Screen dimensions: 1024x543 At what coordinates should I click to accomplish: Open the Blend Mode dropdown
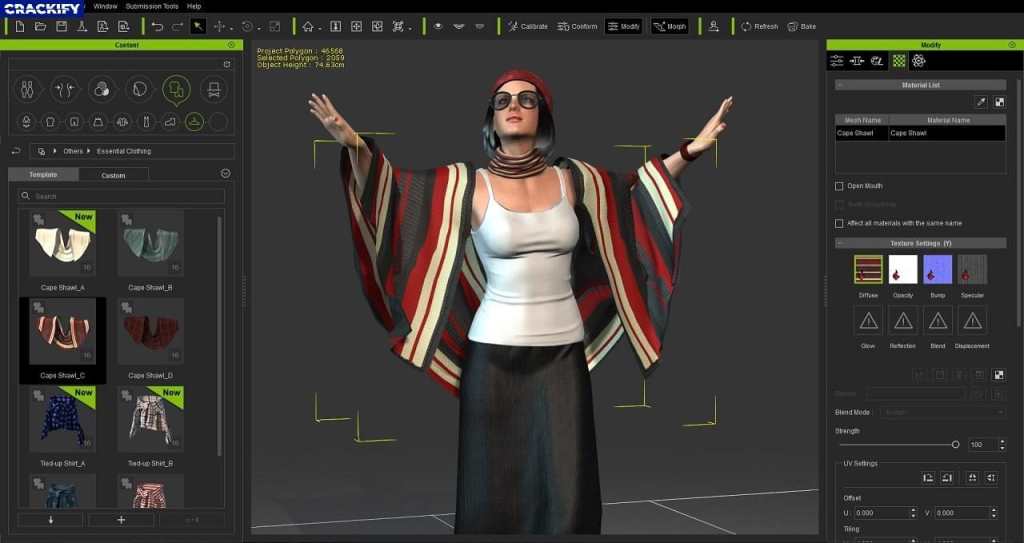point(942,413)
